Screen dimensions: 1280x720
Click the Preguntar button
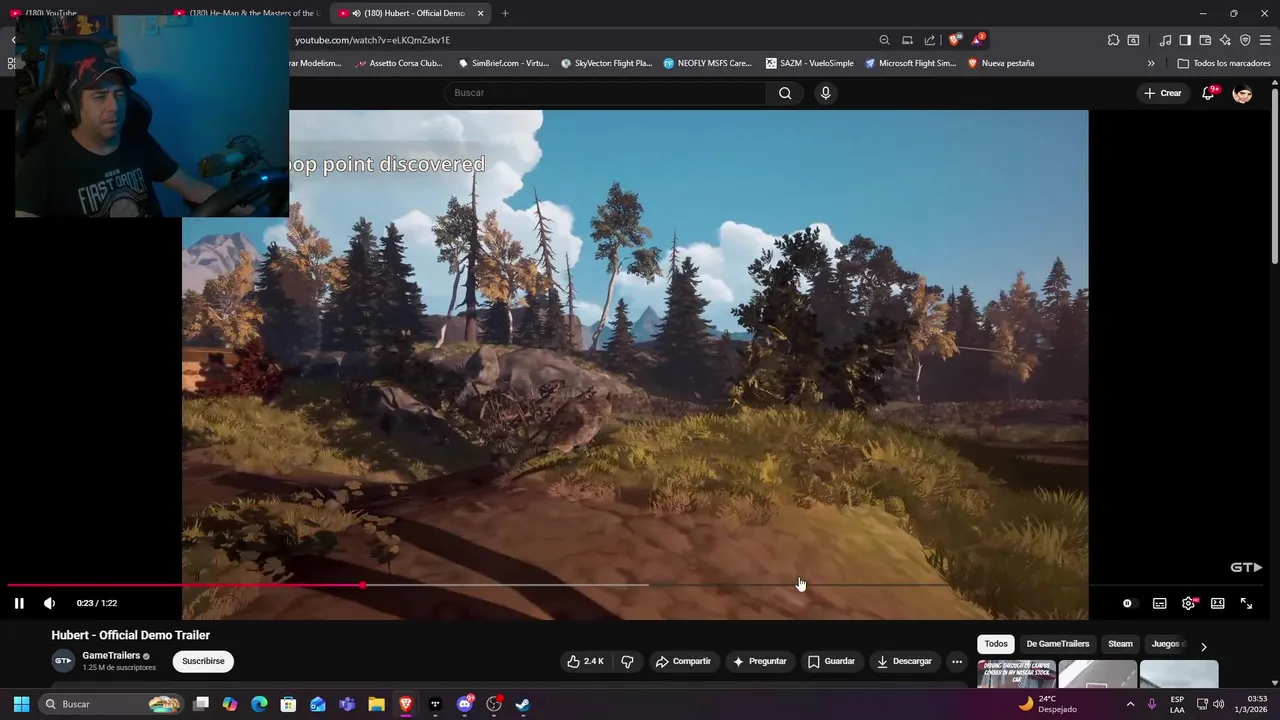(x=759, y=661)
